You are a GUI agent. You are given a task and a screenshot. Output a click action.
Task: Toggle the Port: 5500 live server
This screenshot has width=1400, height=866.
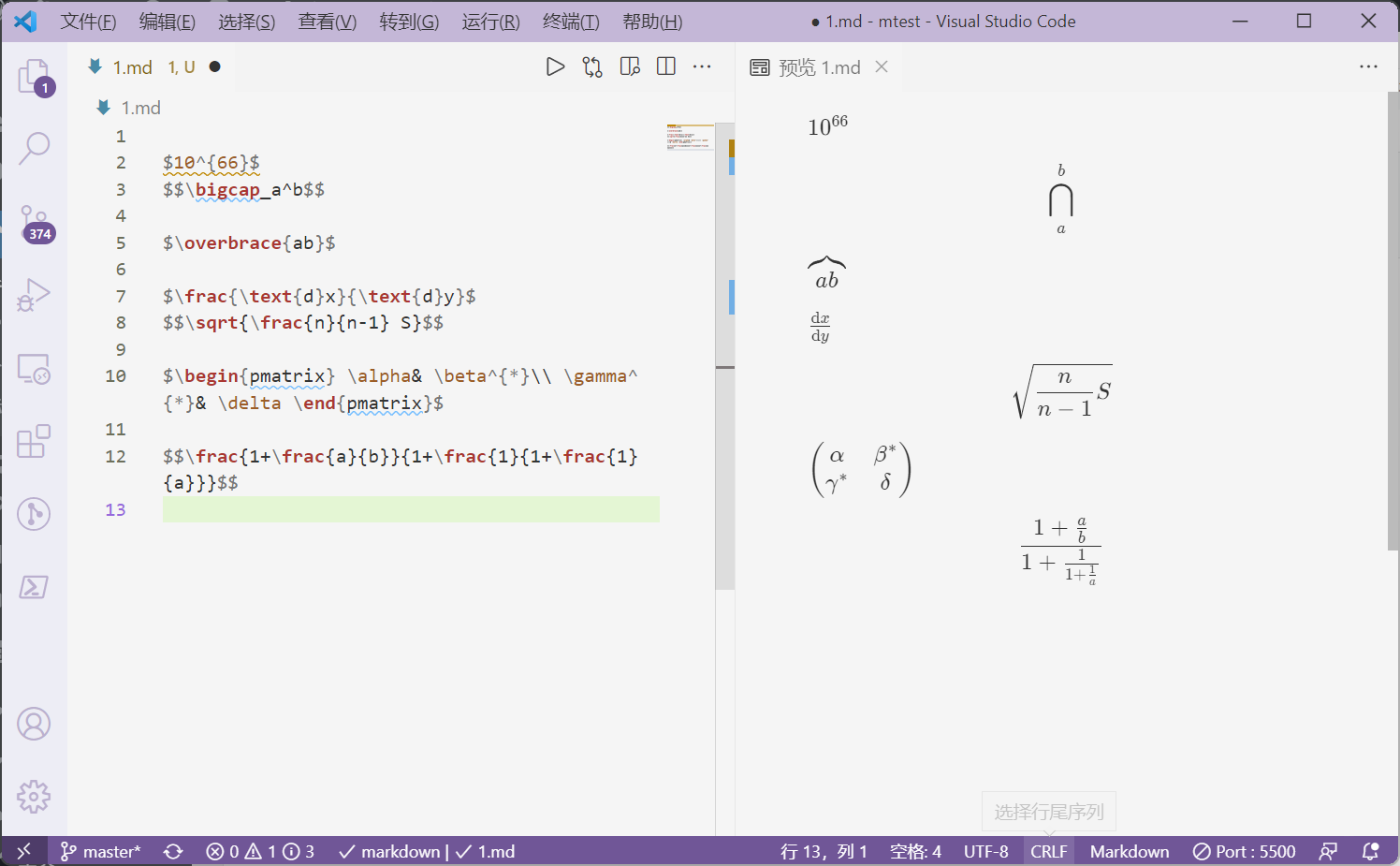[x=1244, y=851]
